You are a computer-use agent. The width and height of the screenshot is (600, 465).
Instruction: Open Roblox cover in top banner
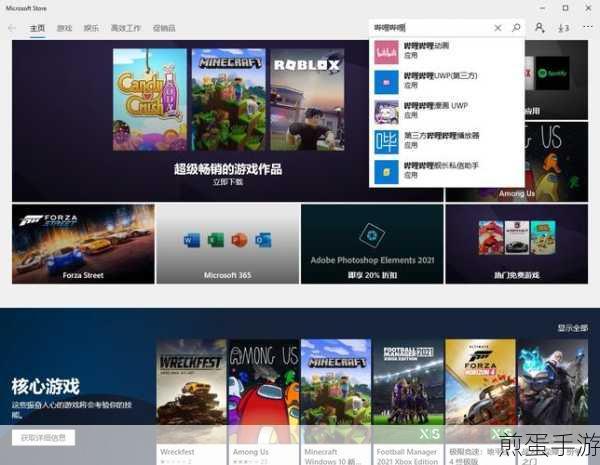(x=307, y=100)
